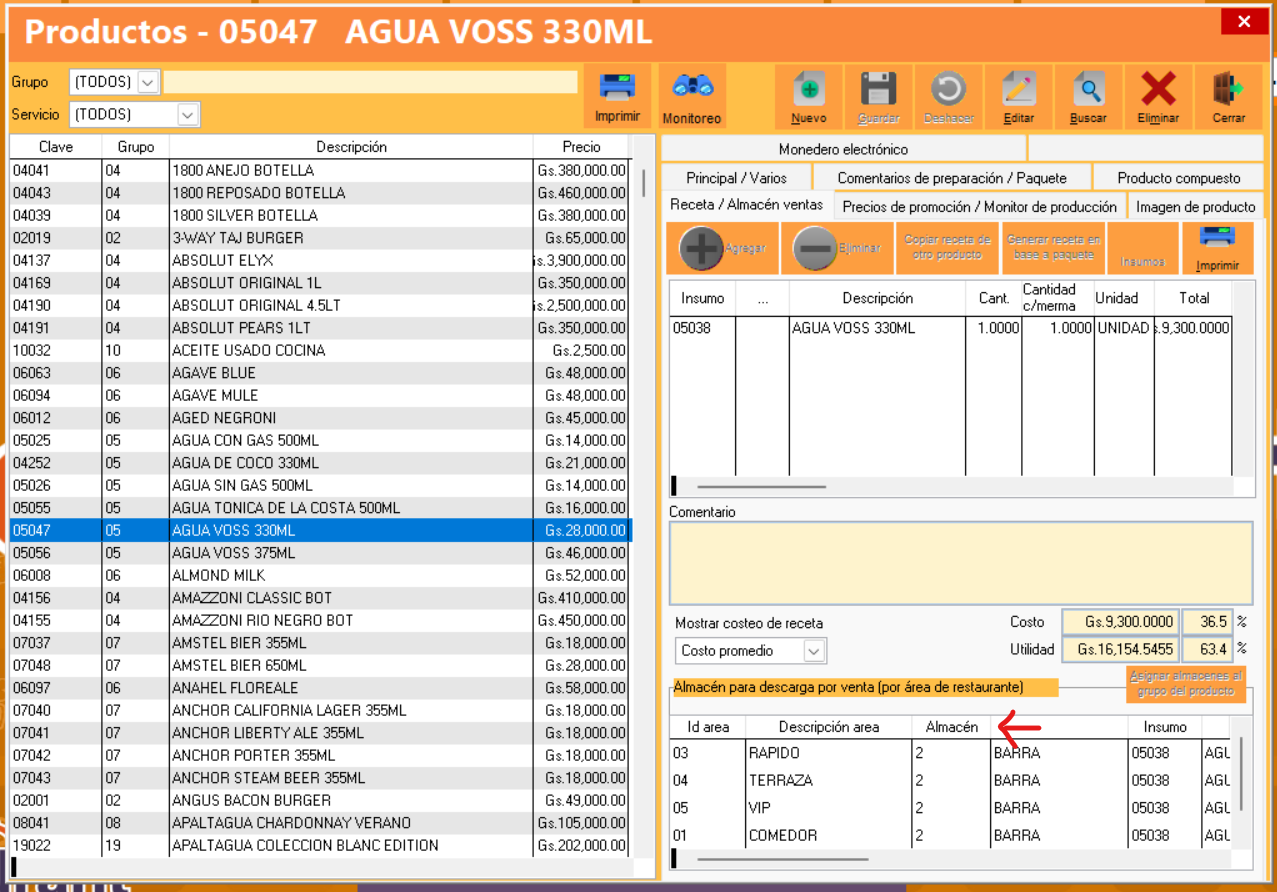Open the Principal / Varios tab
The width and height of the screenshot is (1277, 892).
(x=736, y=178)
